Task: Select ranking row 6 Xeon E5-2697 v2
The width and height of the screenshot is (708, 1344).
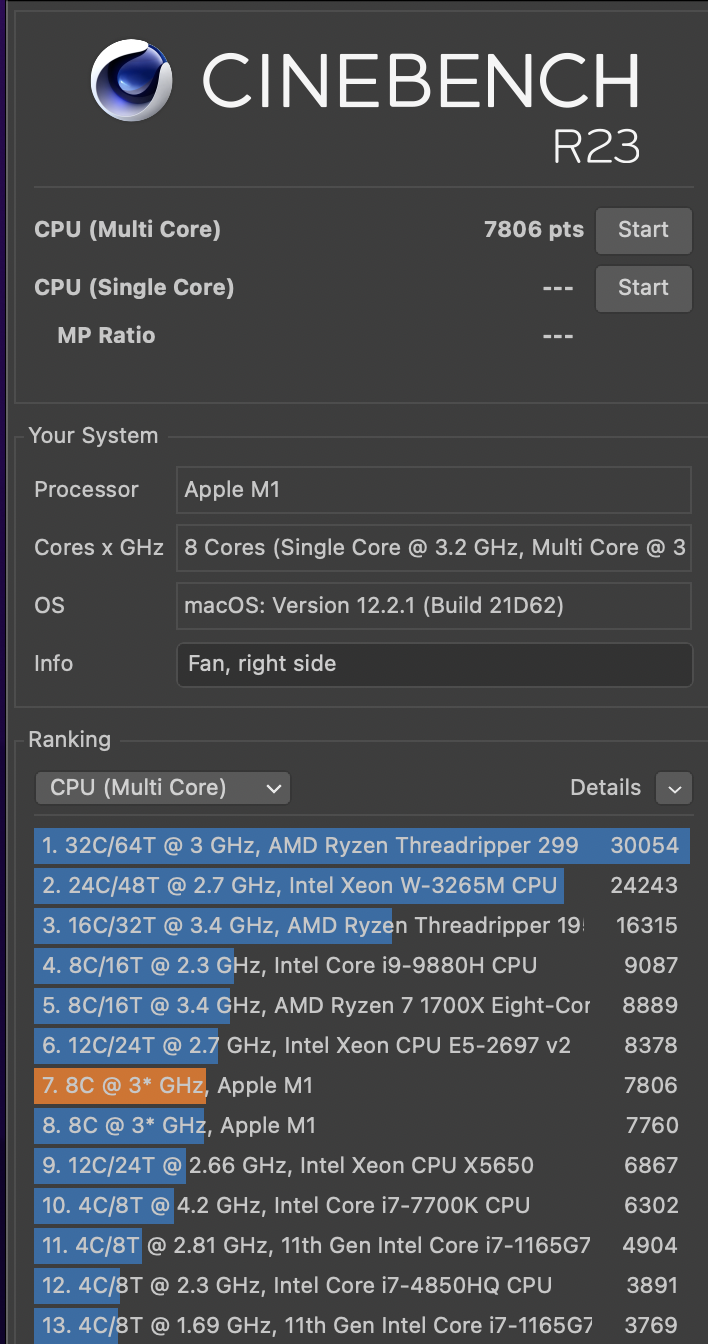Action: pos(362,1046)
